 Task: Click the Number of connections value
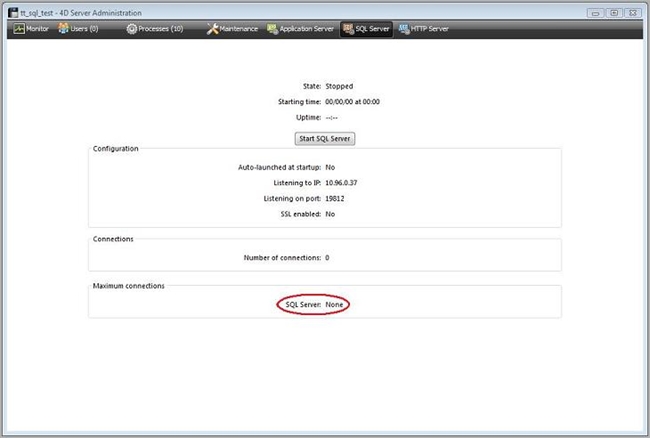[327, 257]
